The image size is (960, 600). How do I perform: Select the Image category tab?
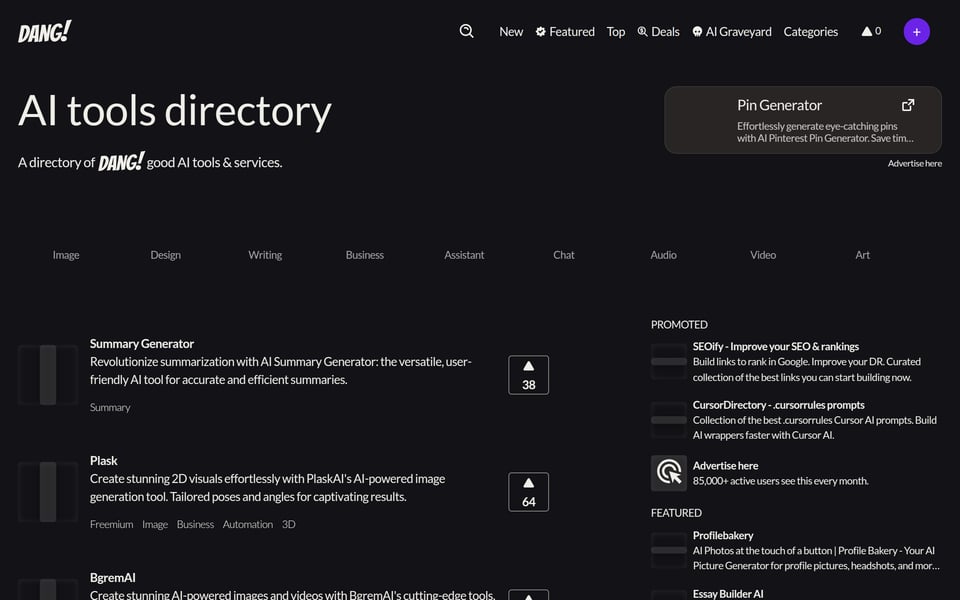coord(66,255)
